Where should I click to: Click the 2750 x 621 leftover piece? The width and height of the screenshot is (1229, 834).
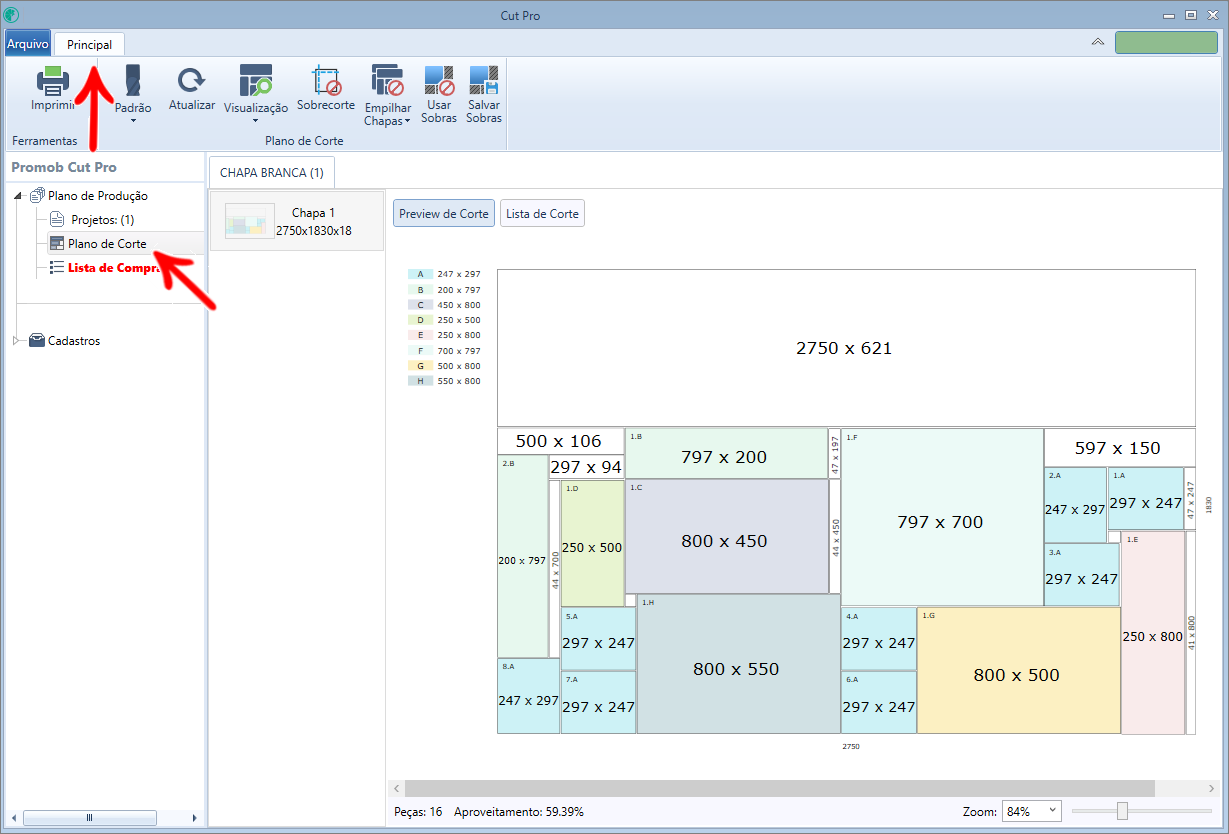[846, 348]
